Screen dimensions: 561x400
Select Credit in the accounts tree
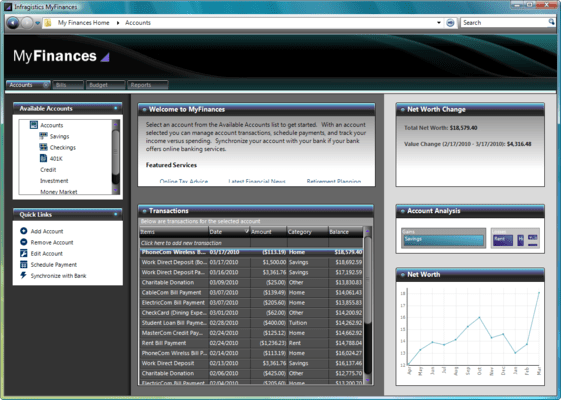(x=48, y=170)
